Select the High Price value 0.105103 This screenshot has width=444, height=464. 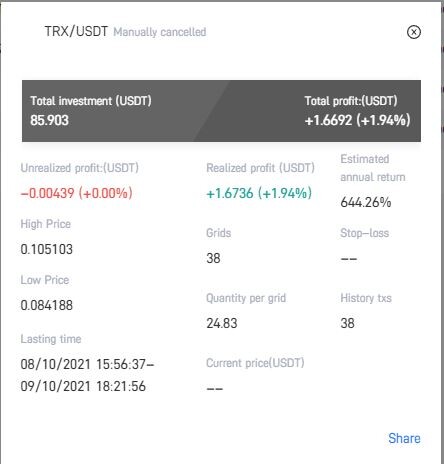pyautogui.click(x=46, y=249)
